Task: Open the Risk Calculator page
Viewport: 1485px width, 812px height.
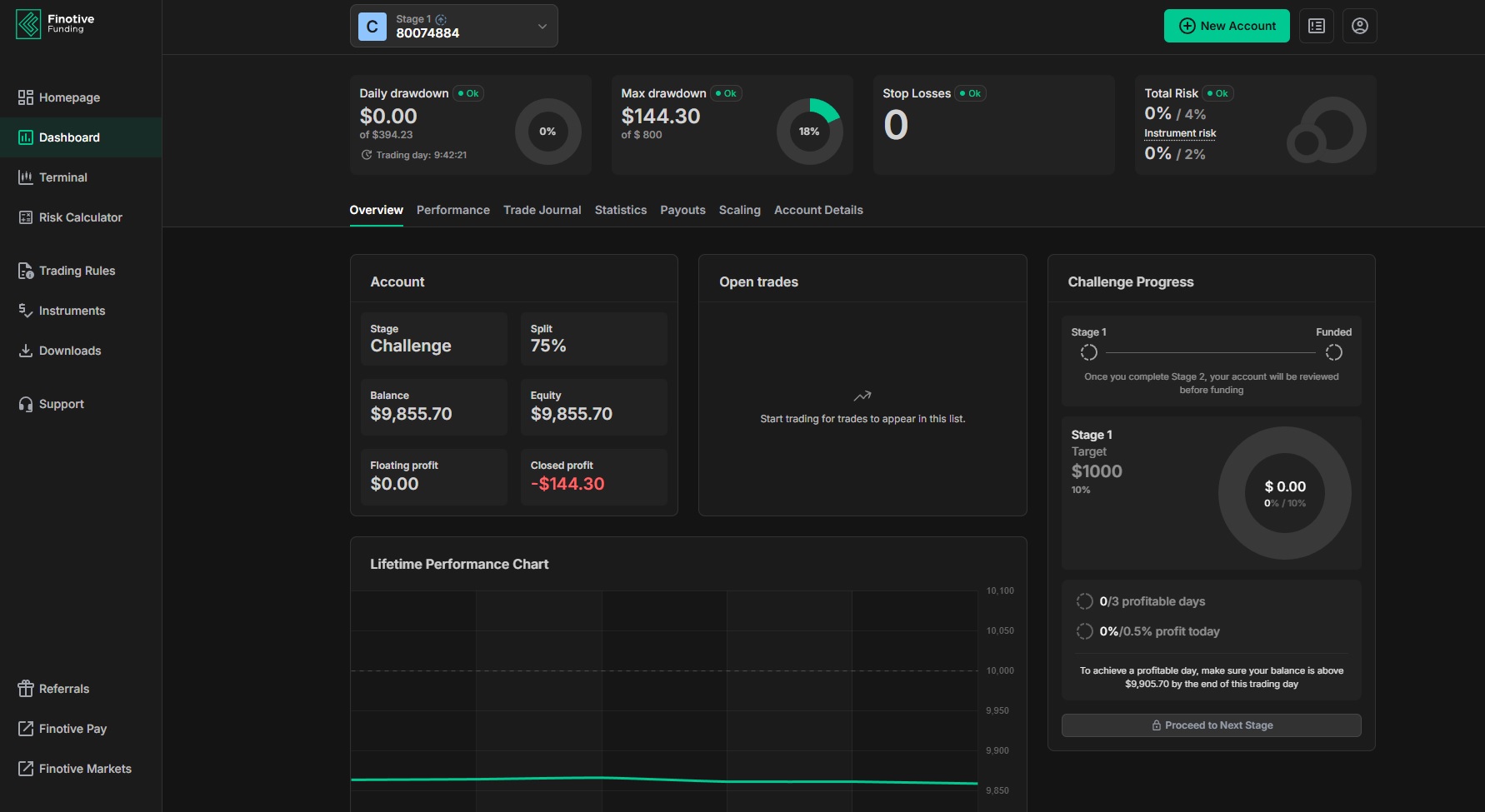Action: [80, 217]
